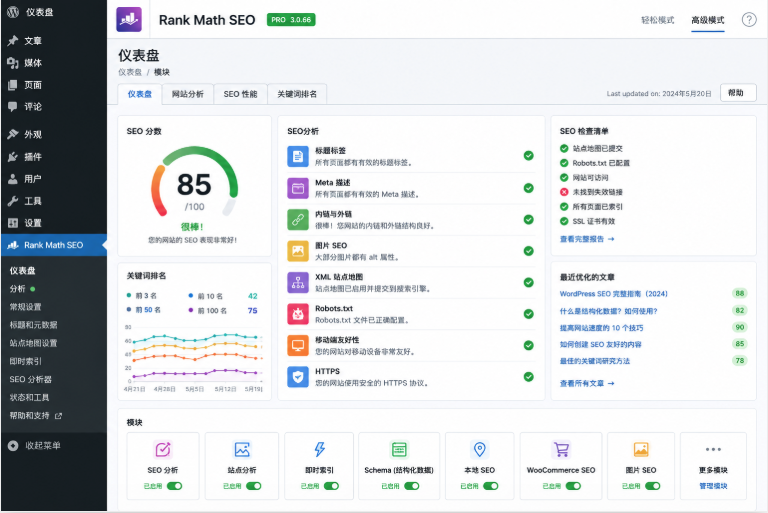Open article 什么是结构化数据？如何使用？
Image resolution: width=768 pixels, height=513 pixels.
(608, 311)
